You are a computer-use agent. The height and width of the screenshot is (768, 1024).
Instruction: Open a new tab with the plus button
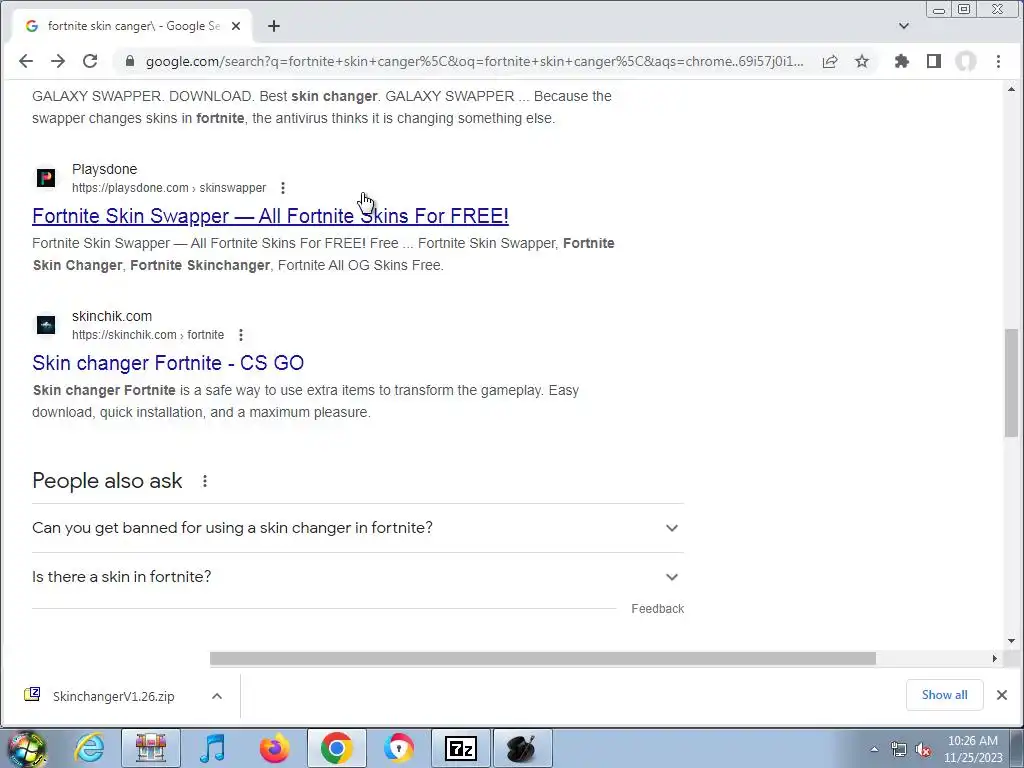(x=274, y=26)
